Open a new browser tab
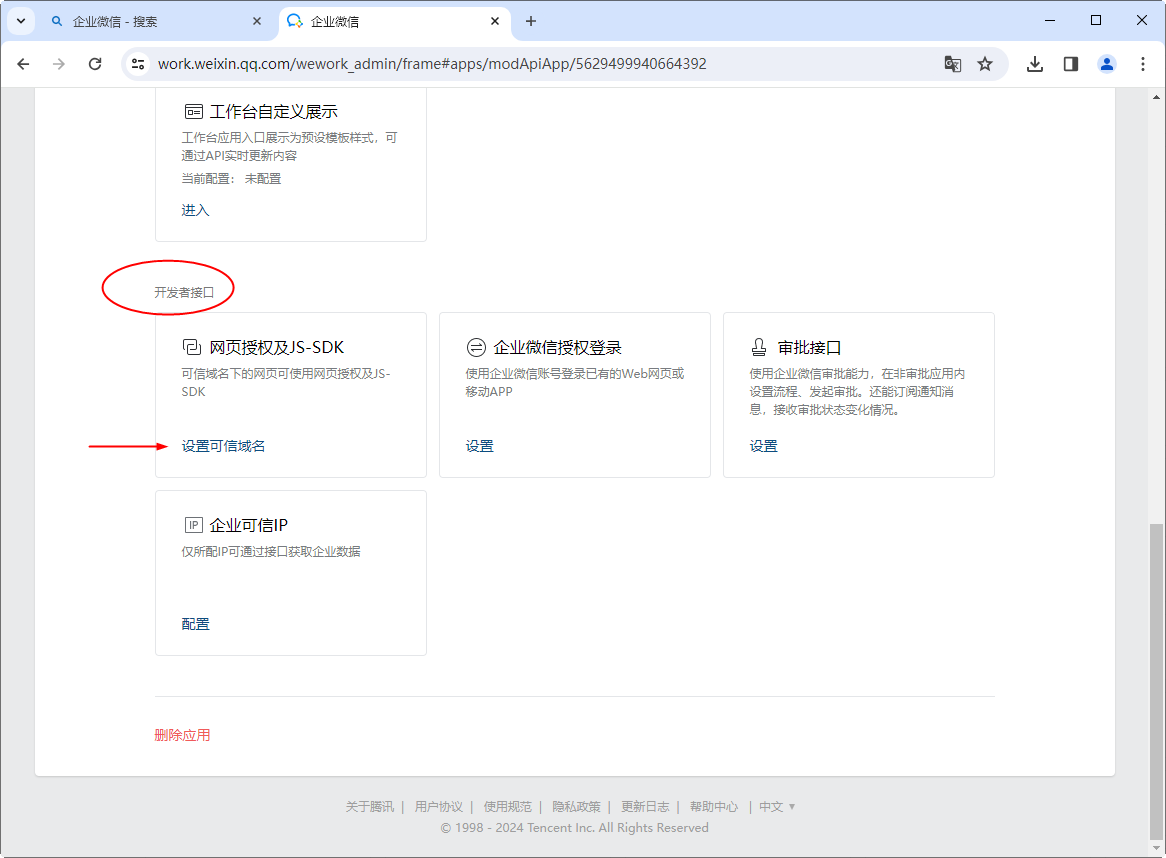The height and width of the screenshot is (858, 1166). (531, 21)
